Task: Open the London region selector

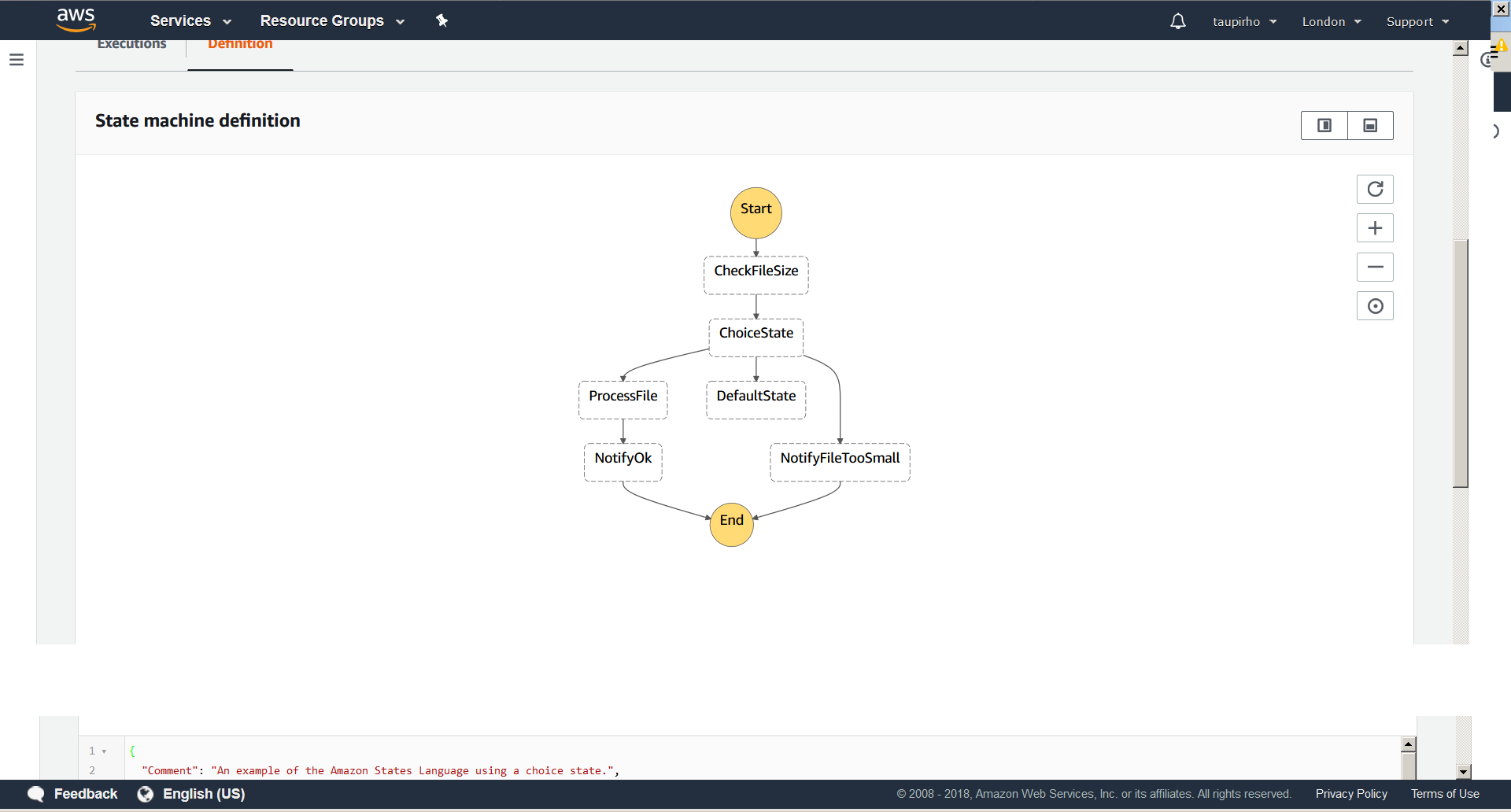Action: [x=1332, y=22]
